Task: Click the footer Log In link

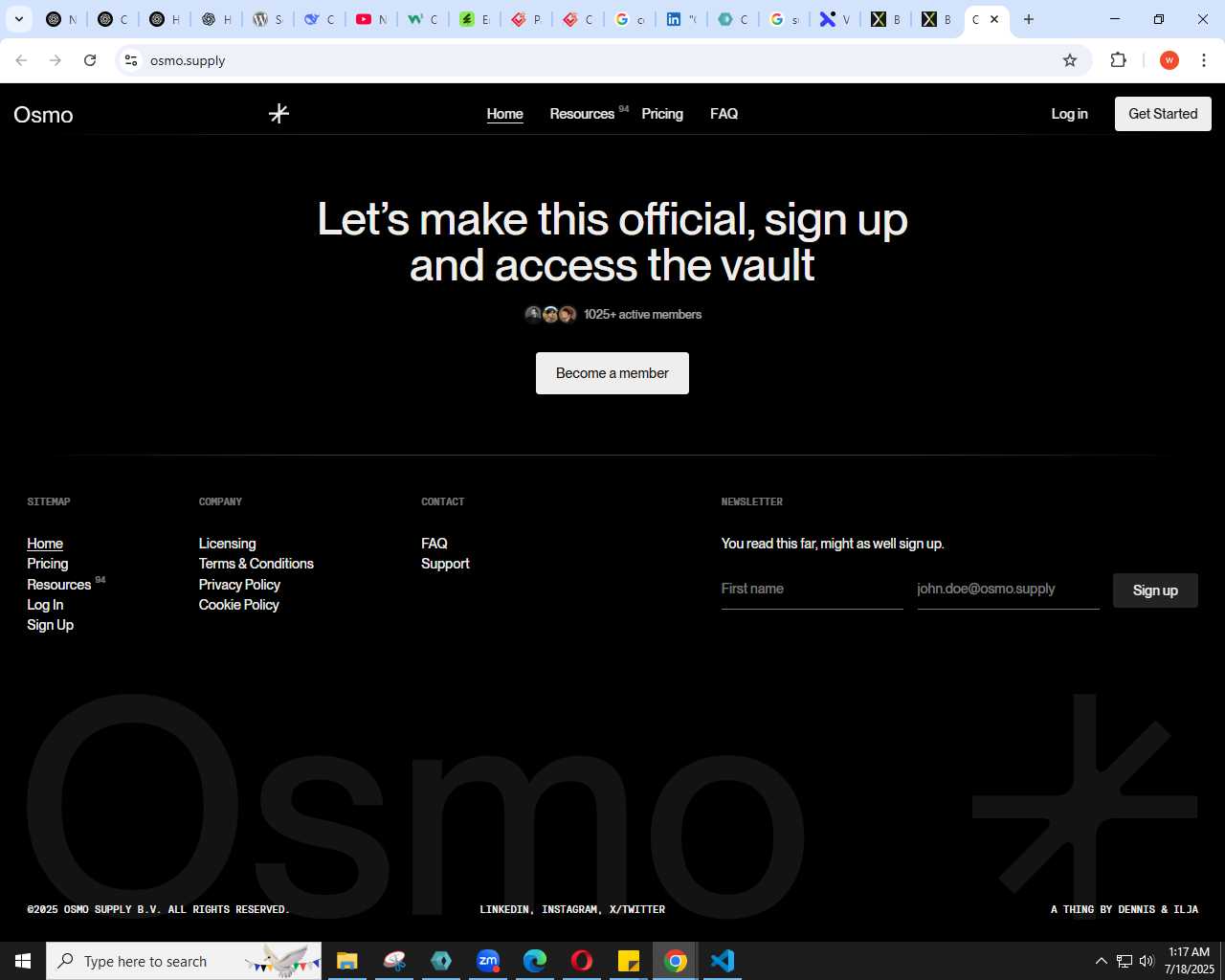Action: [x=45, y=605]
